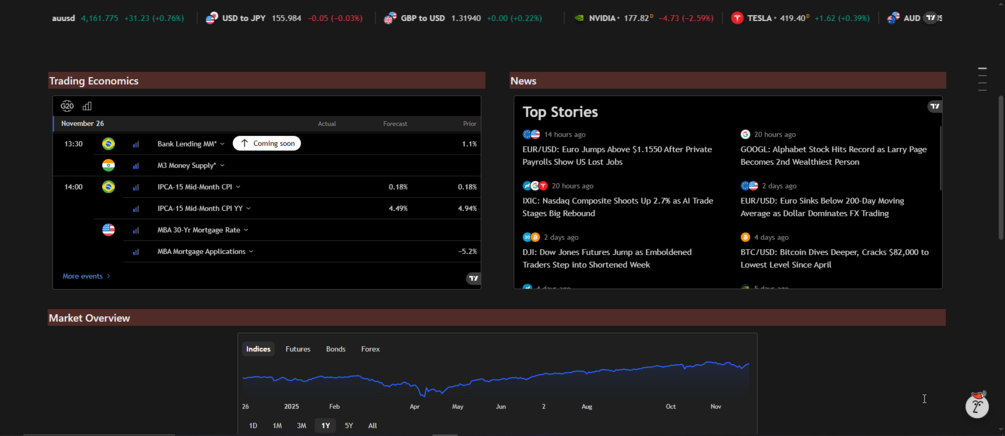Click TradingView logo on the ticker tape

point(931,18)
